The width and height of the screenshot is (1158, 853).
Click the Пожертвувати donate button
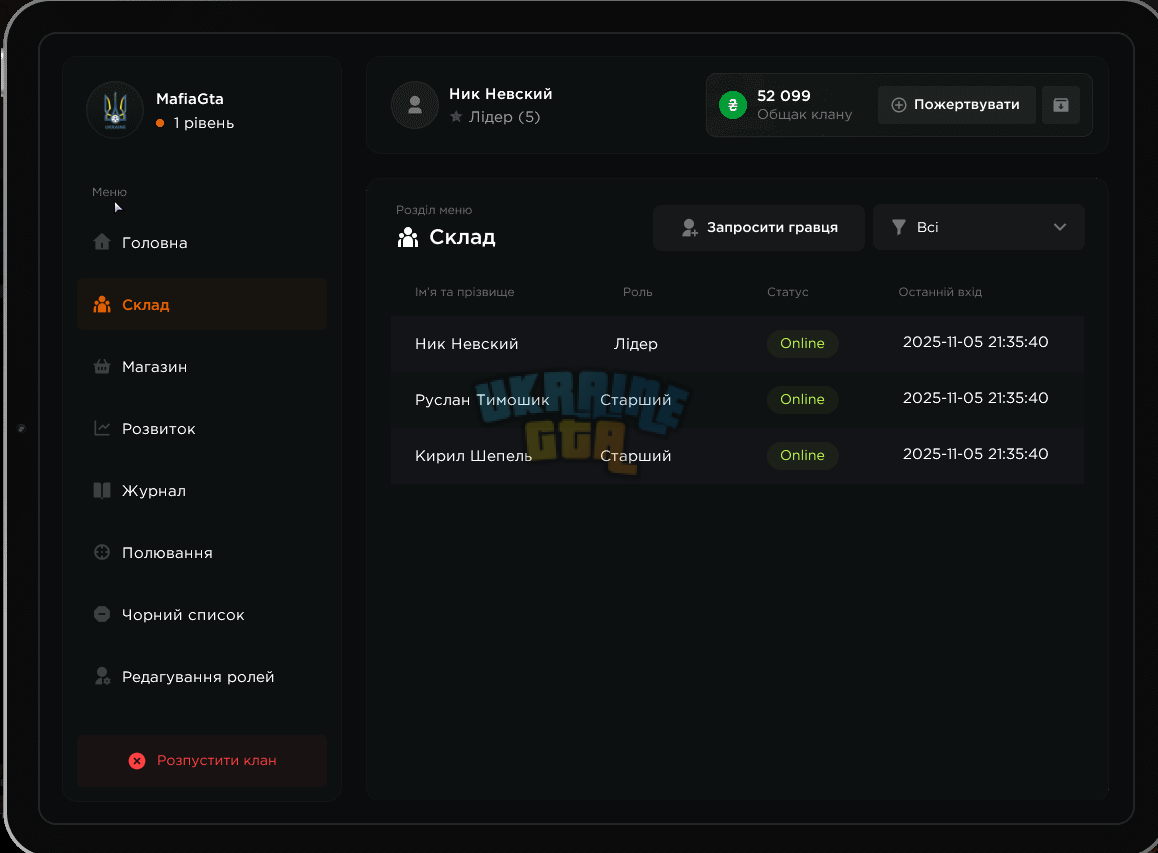coord(956,105)
